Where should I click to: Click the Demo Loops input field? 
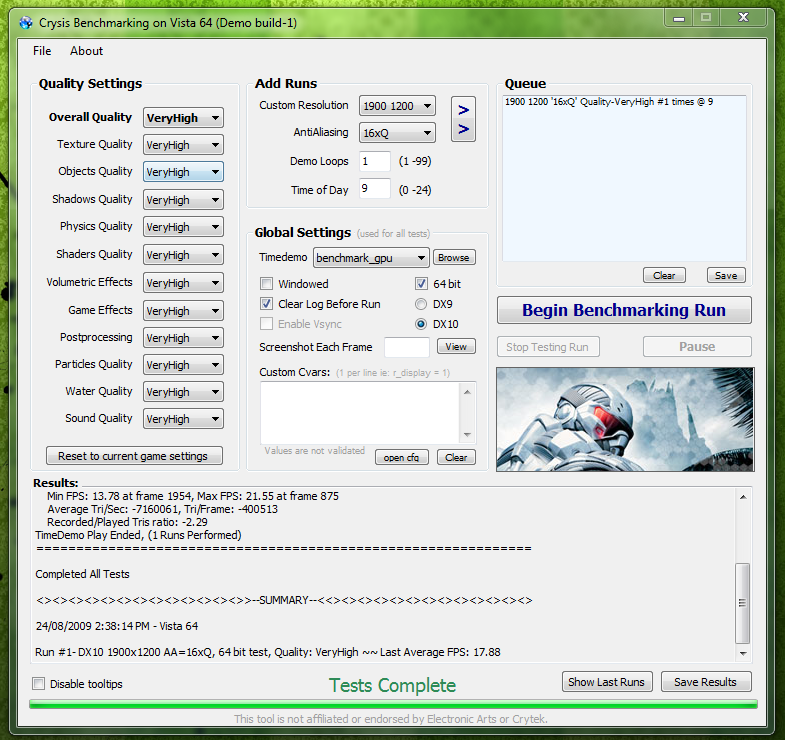pyautogui.click(x=374, y=161)
